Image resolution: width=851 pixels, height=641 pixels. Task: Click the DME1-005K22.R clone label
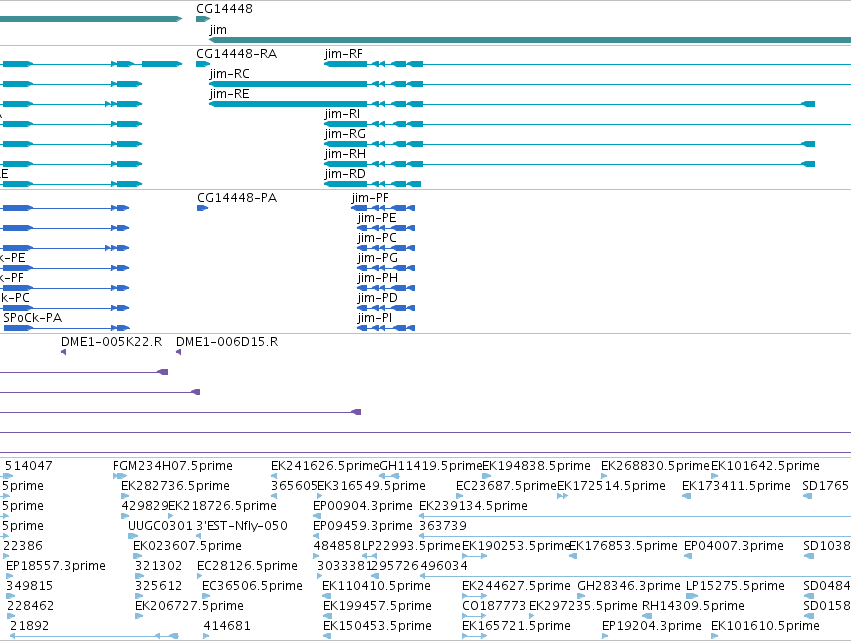coord(111,342)
